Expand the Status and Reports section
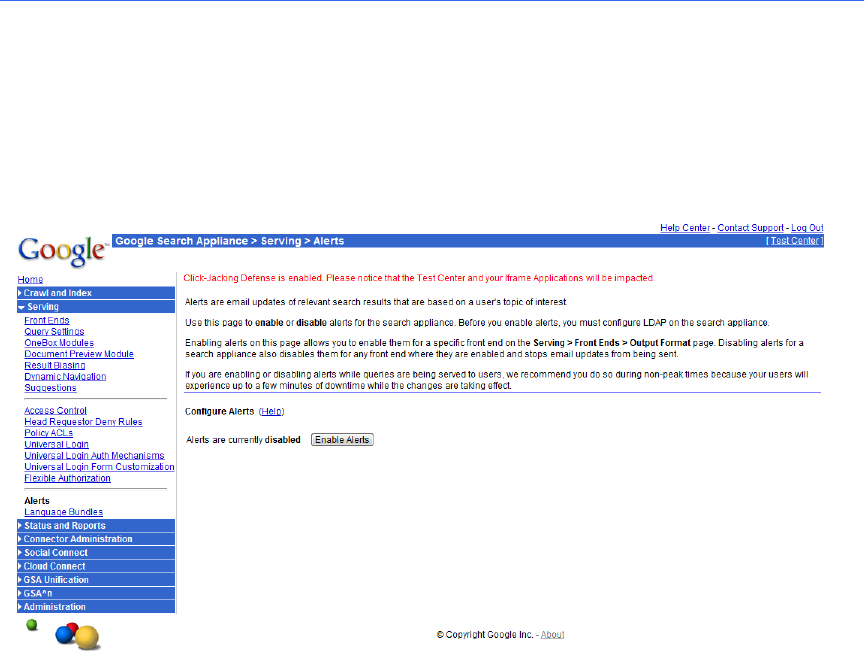This screenshot has width=865, height=654. (x=96, y=526)
